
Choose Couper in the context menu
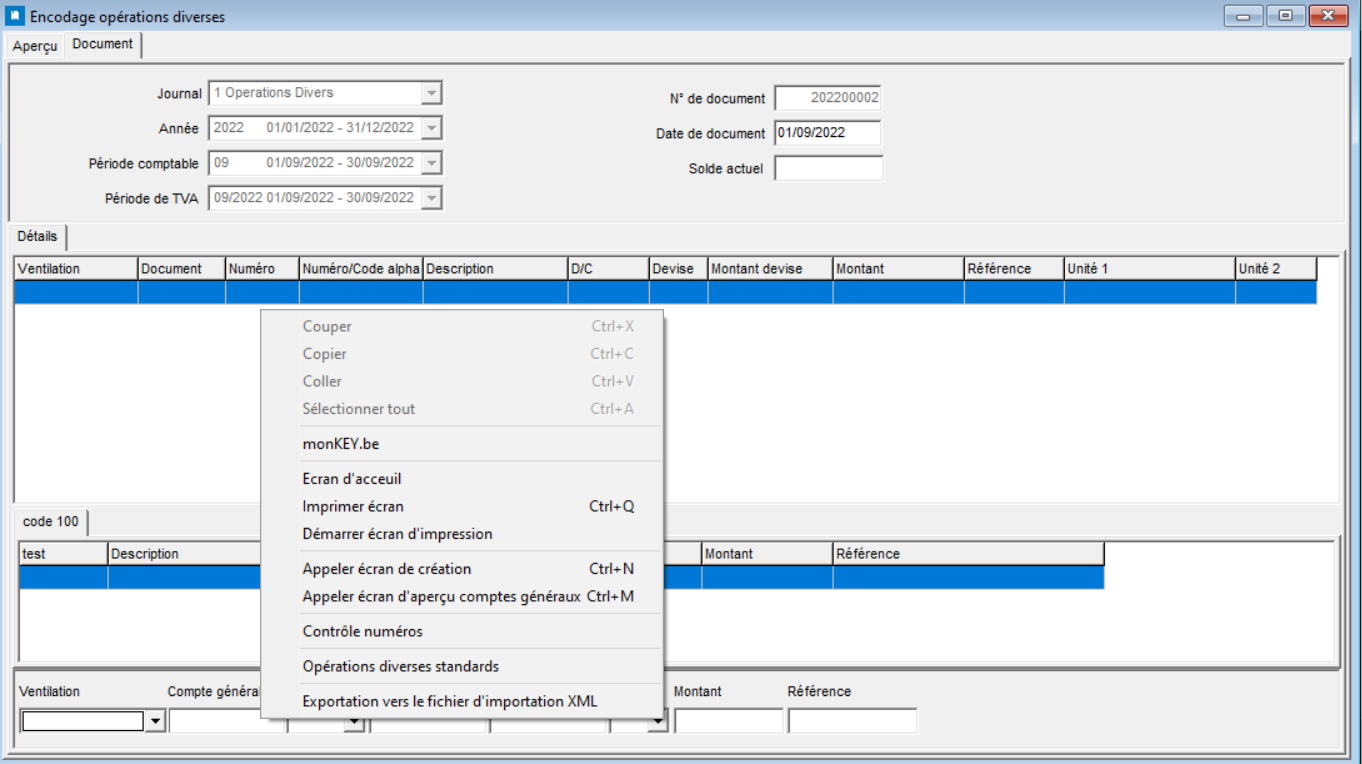click(x=461, y=327)
